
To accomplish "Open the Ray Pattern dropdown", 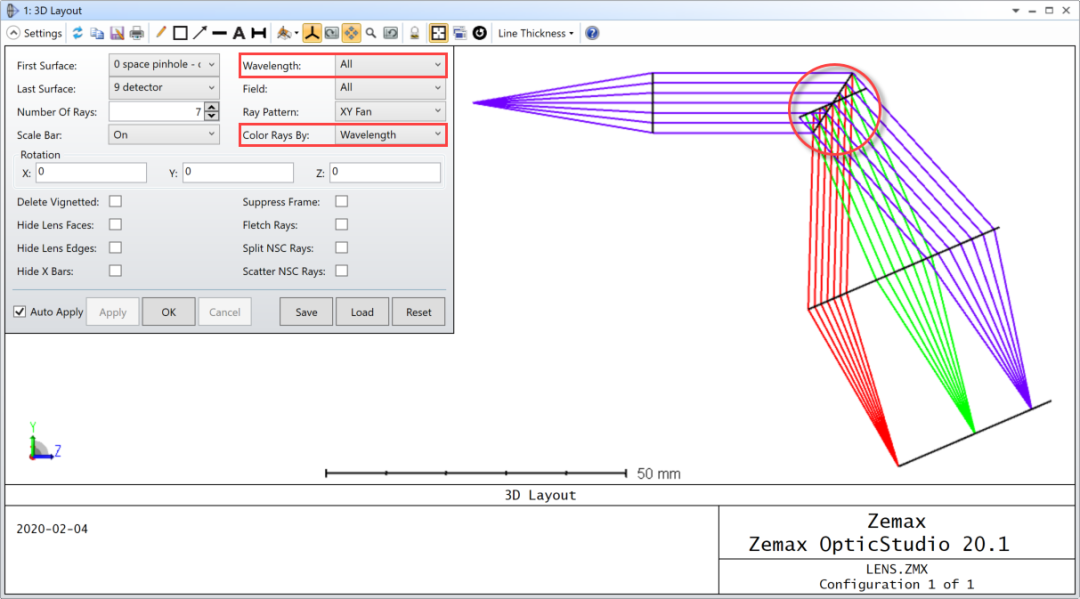I will (389, 111).
